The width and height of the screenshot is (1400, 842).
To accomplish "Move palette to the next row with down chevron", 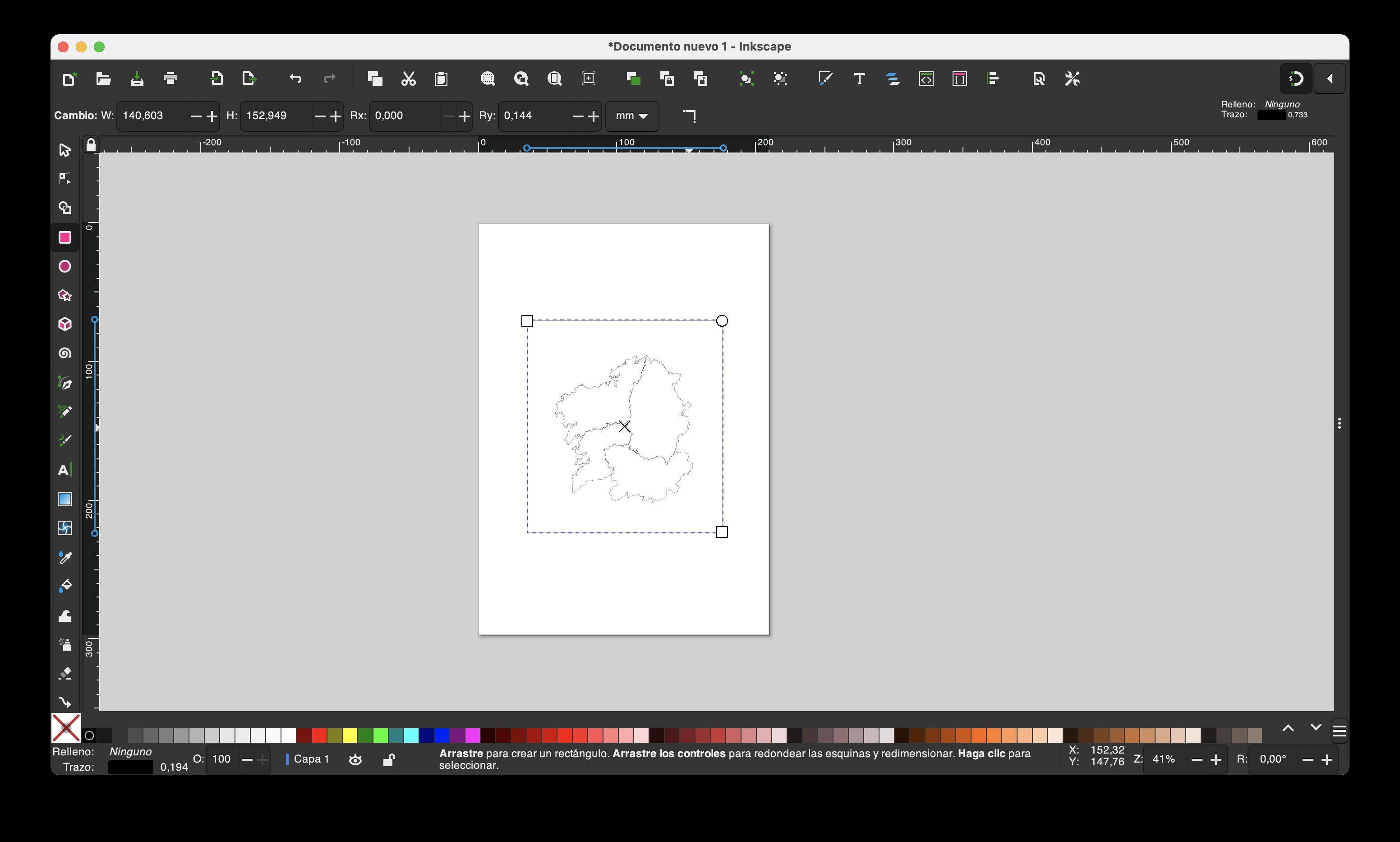I will 1316,727.
